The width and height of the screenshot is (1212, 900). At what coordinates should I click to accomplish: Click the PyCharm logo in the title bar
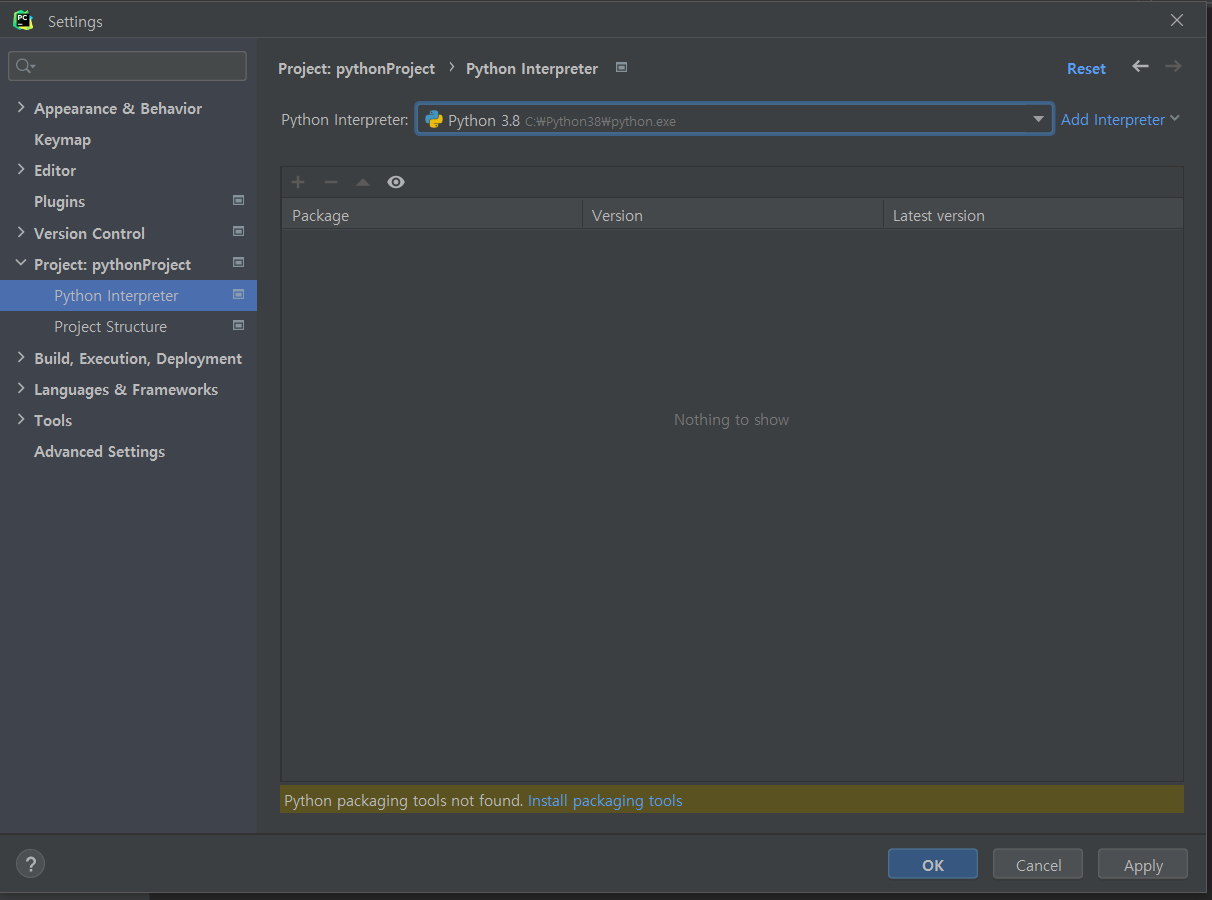coord(23,20)
